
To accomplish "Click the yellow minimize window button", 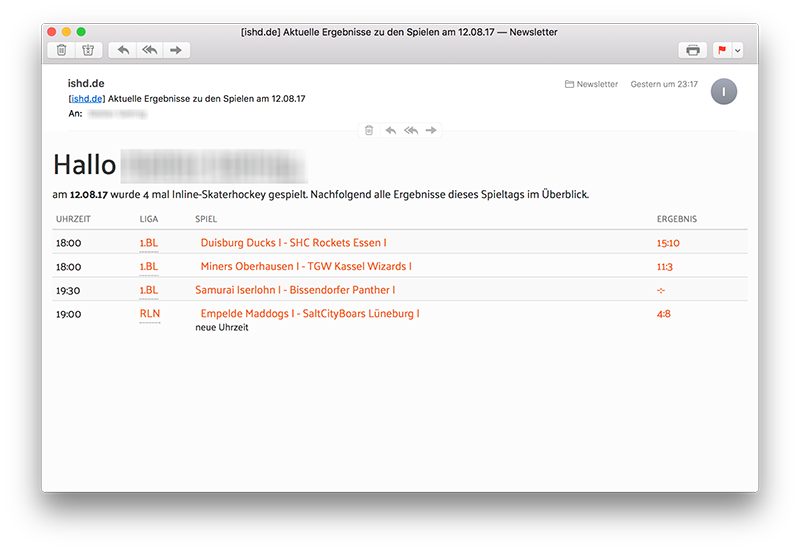I will pos(66,32).
